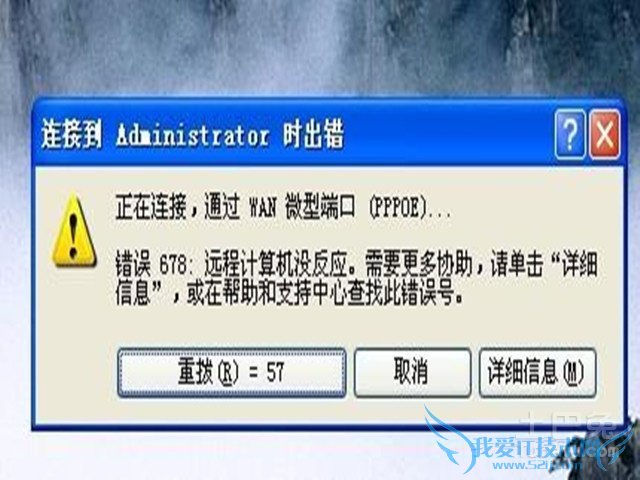
Task: Click the 远程计算机没反应 message text
Action: (x=276, y=264)
